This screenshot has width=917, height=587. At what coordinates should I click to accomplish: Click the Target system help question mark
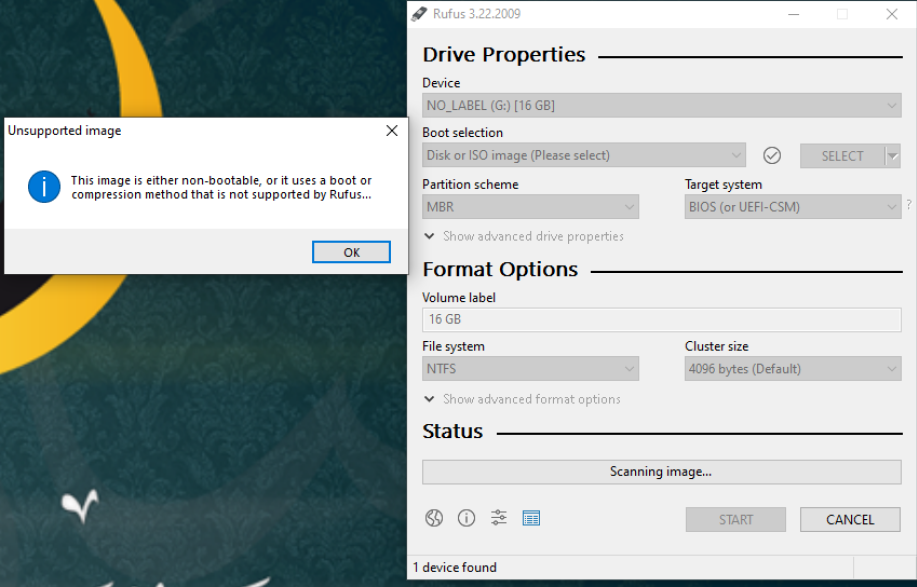point(909,205)
